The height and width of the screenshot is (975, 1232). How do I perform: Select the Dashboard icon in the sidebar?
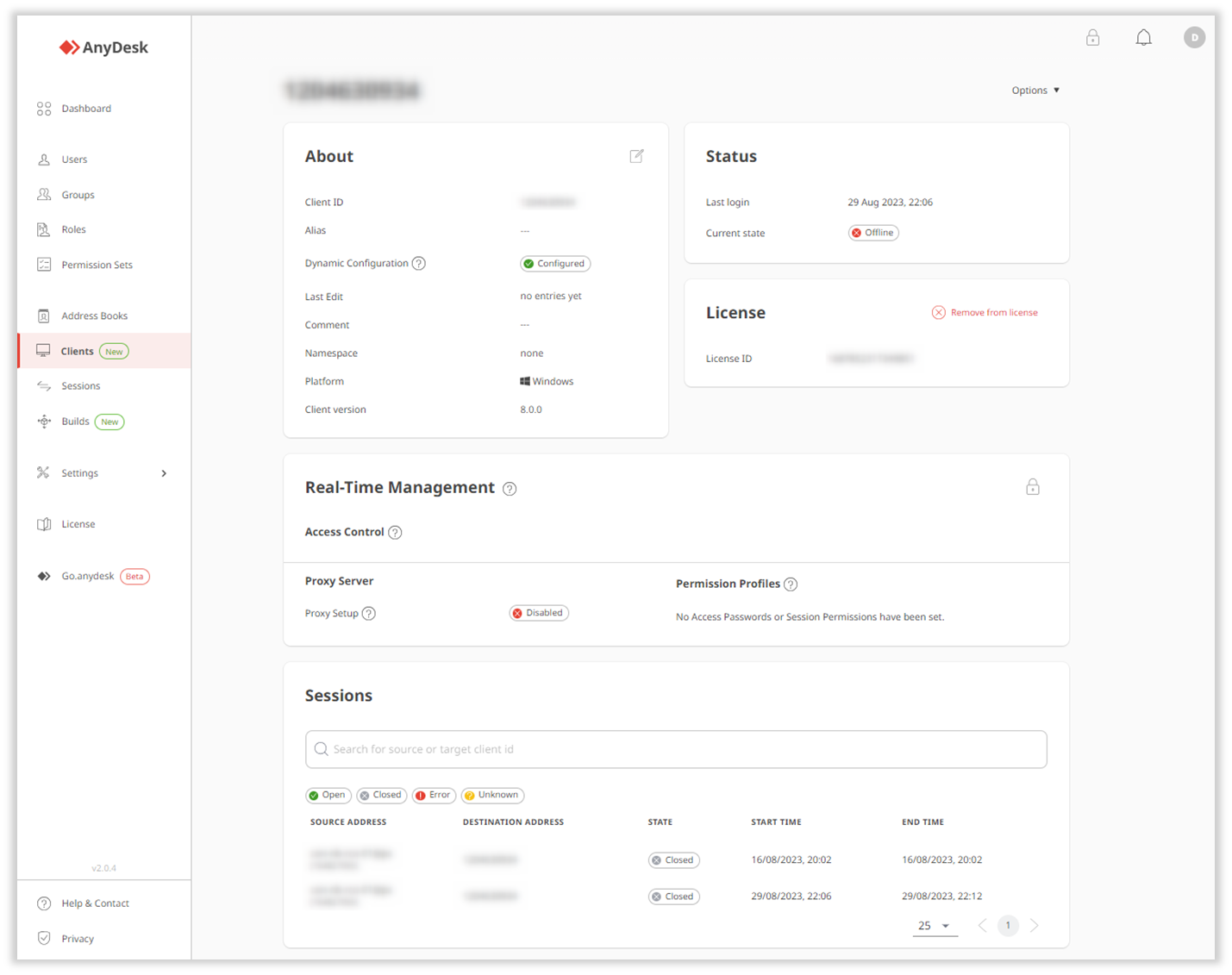[44, 108]
